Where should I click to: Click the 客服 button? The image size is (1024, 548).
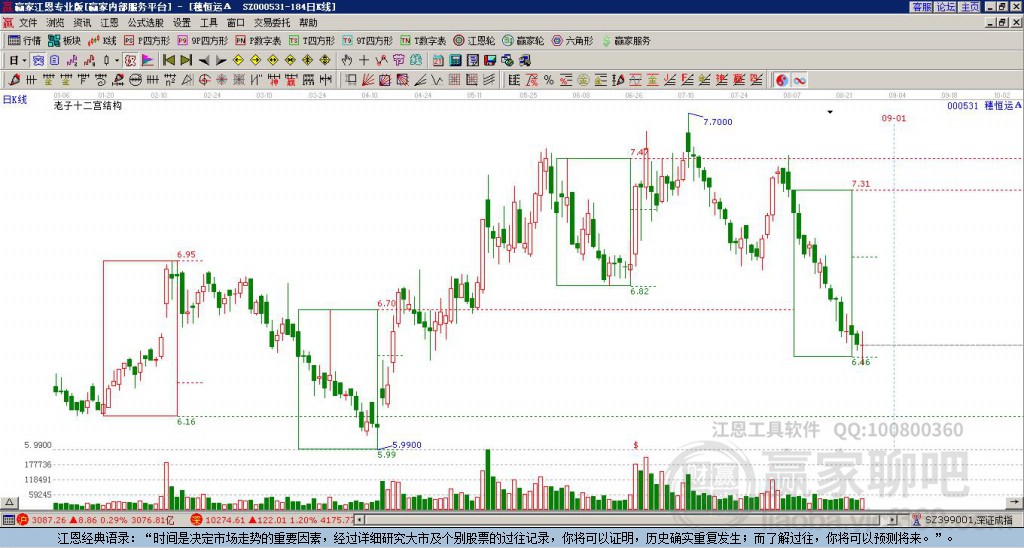(x=921, y=7)
